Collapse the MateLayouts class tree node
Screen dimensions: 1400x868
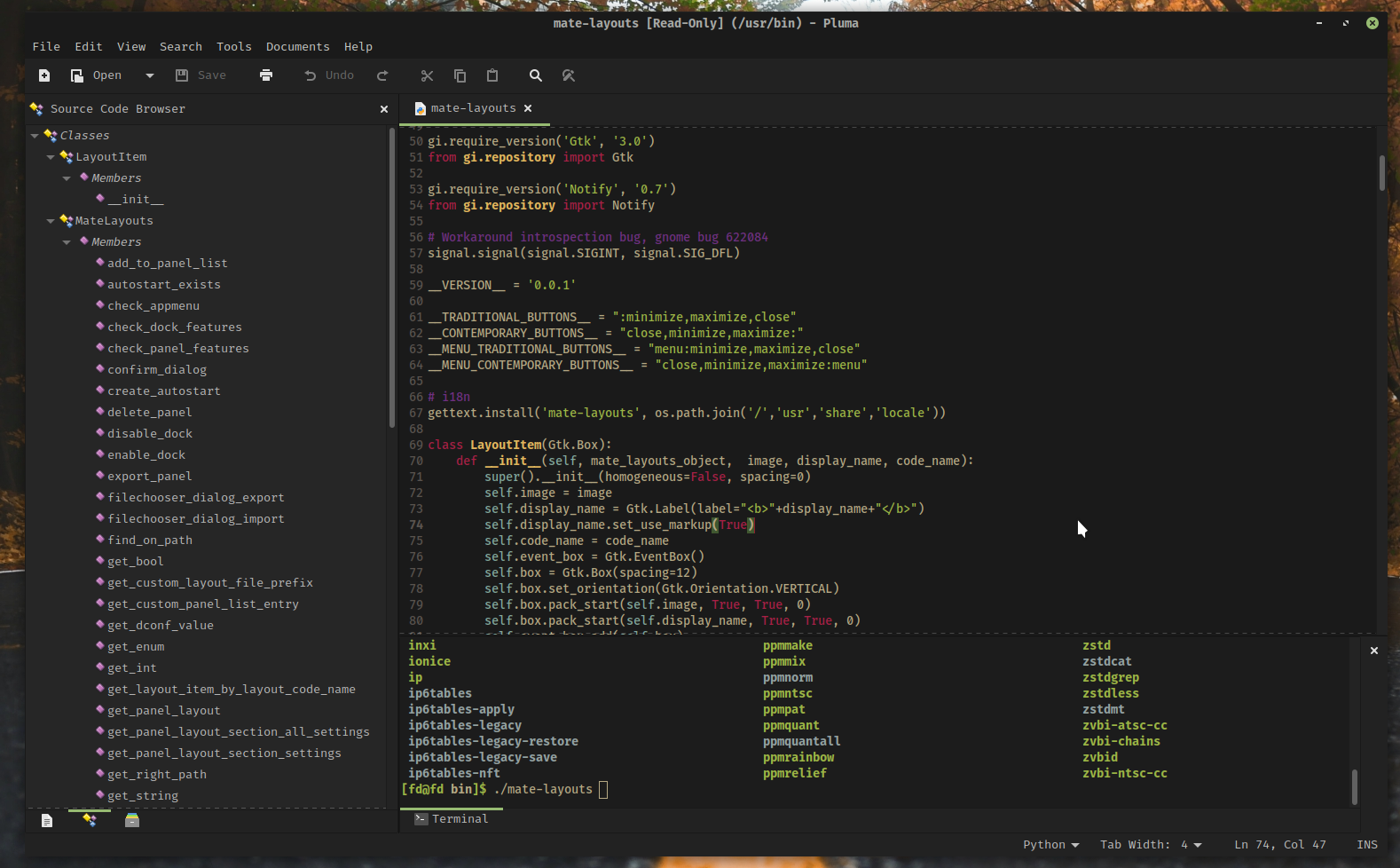tap(51, 221)
